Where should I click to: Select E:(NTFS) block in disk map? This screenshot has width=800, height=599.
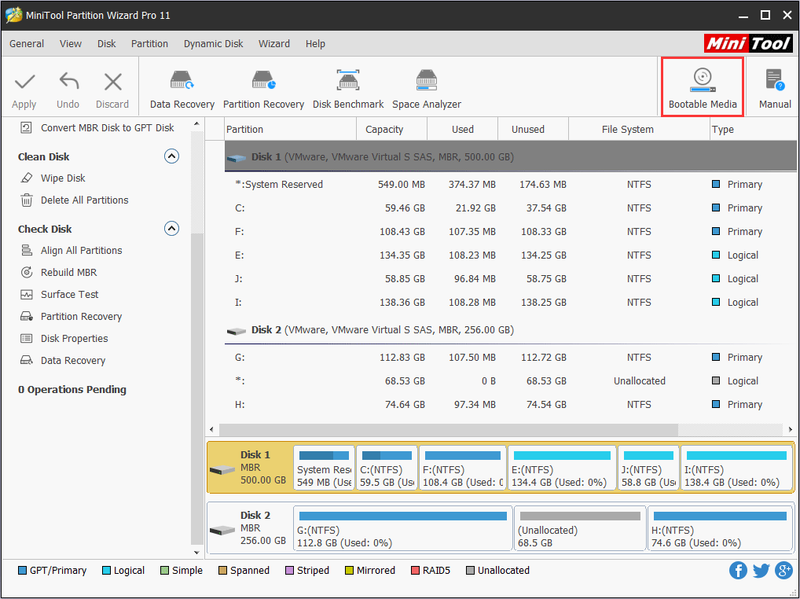[562, 468]
